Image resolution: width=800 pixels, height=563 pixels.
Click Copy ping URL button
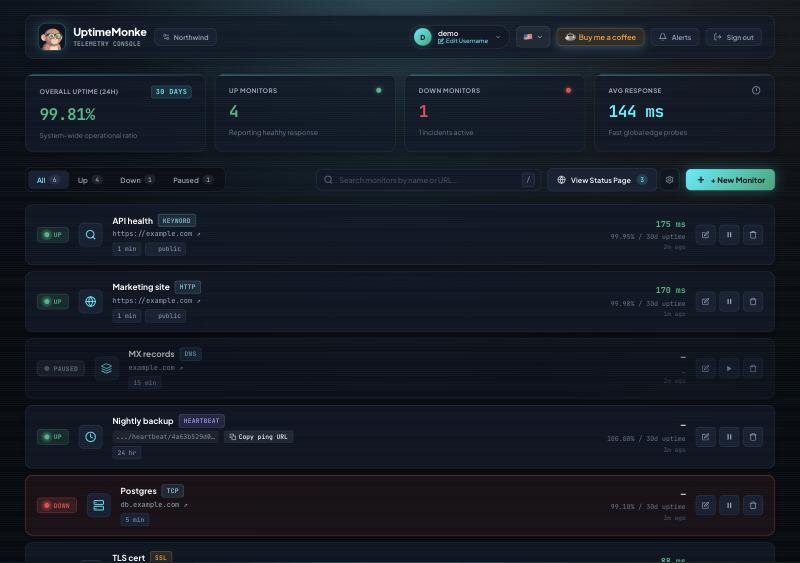(258, 437)
